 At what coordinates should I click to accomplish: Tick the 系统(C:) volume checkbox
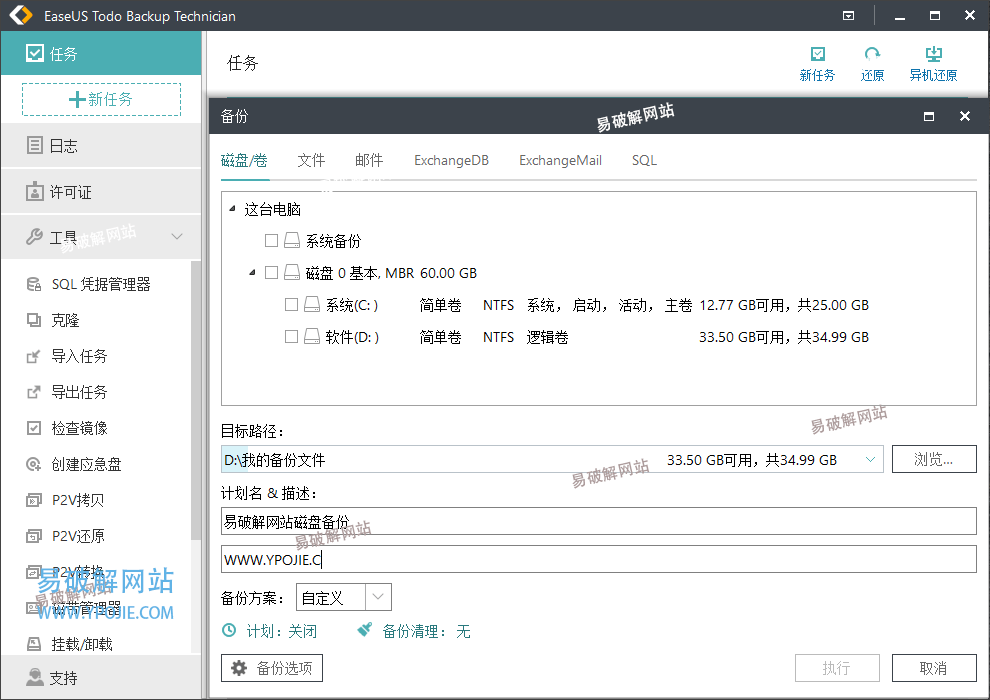click(292, 305)
